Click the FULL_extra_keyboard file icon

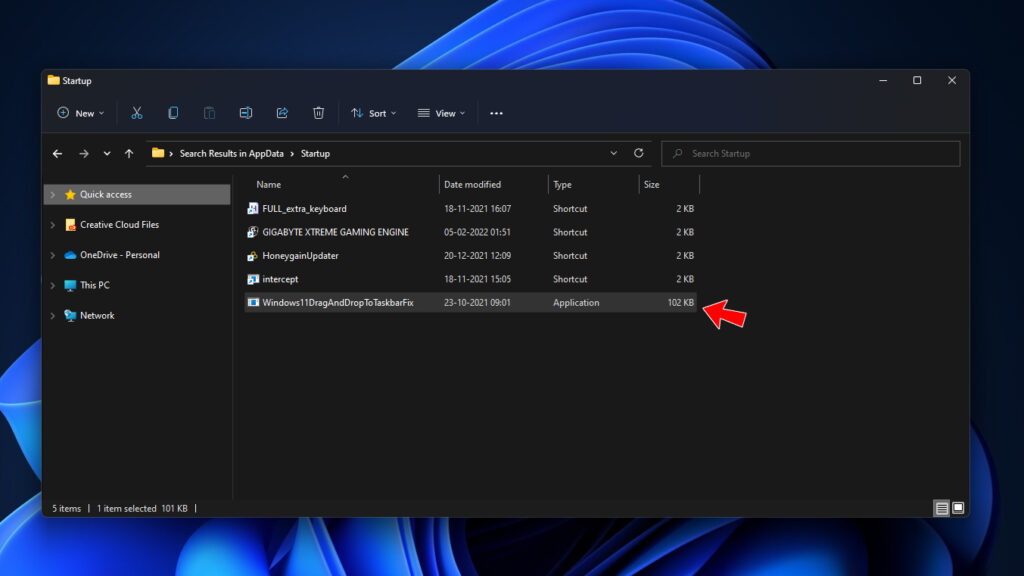253,208
